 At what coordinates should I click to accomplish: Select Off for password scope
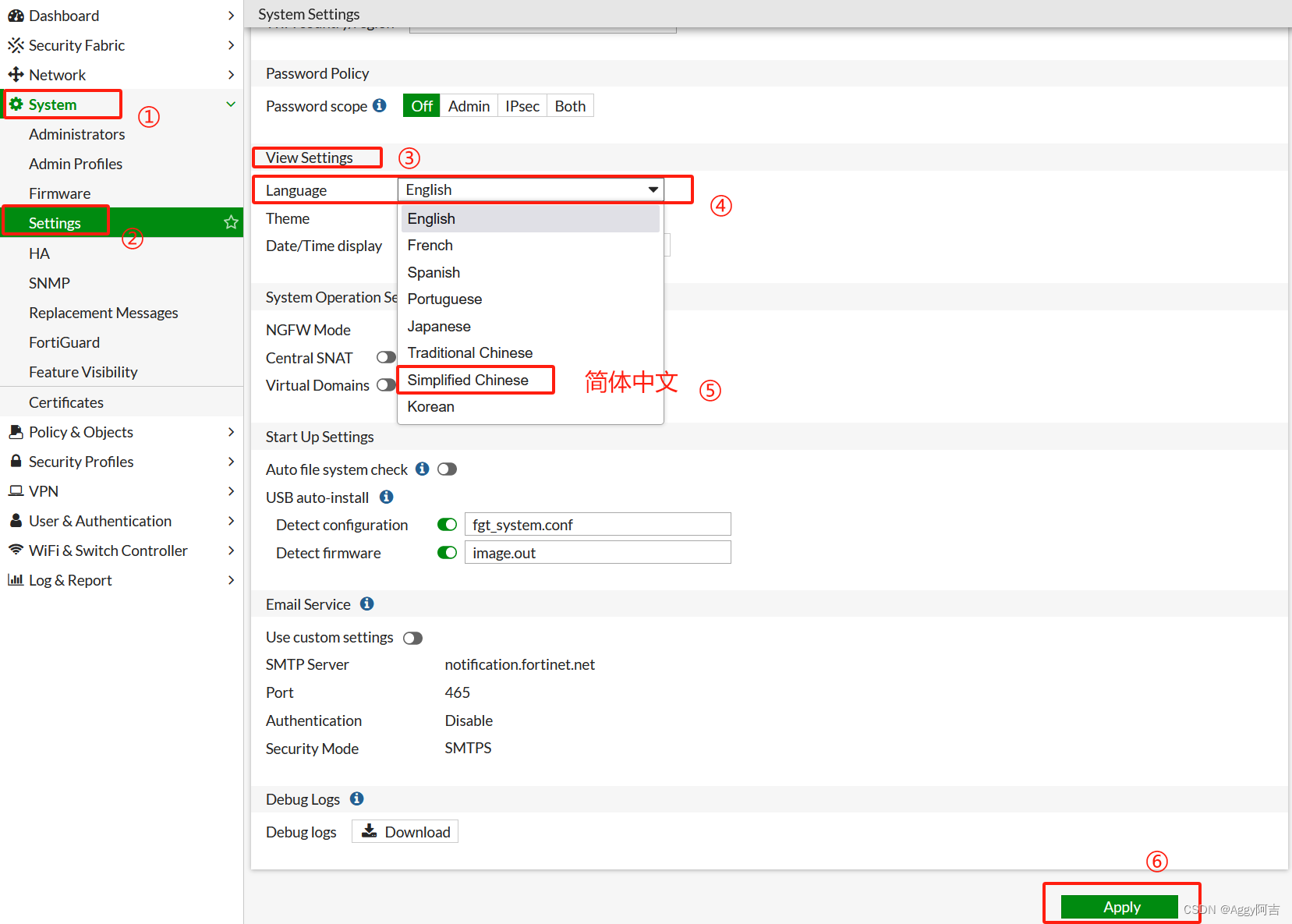pyautogui.click(x=421, y=105)
